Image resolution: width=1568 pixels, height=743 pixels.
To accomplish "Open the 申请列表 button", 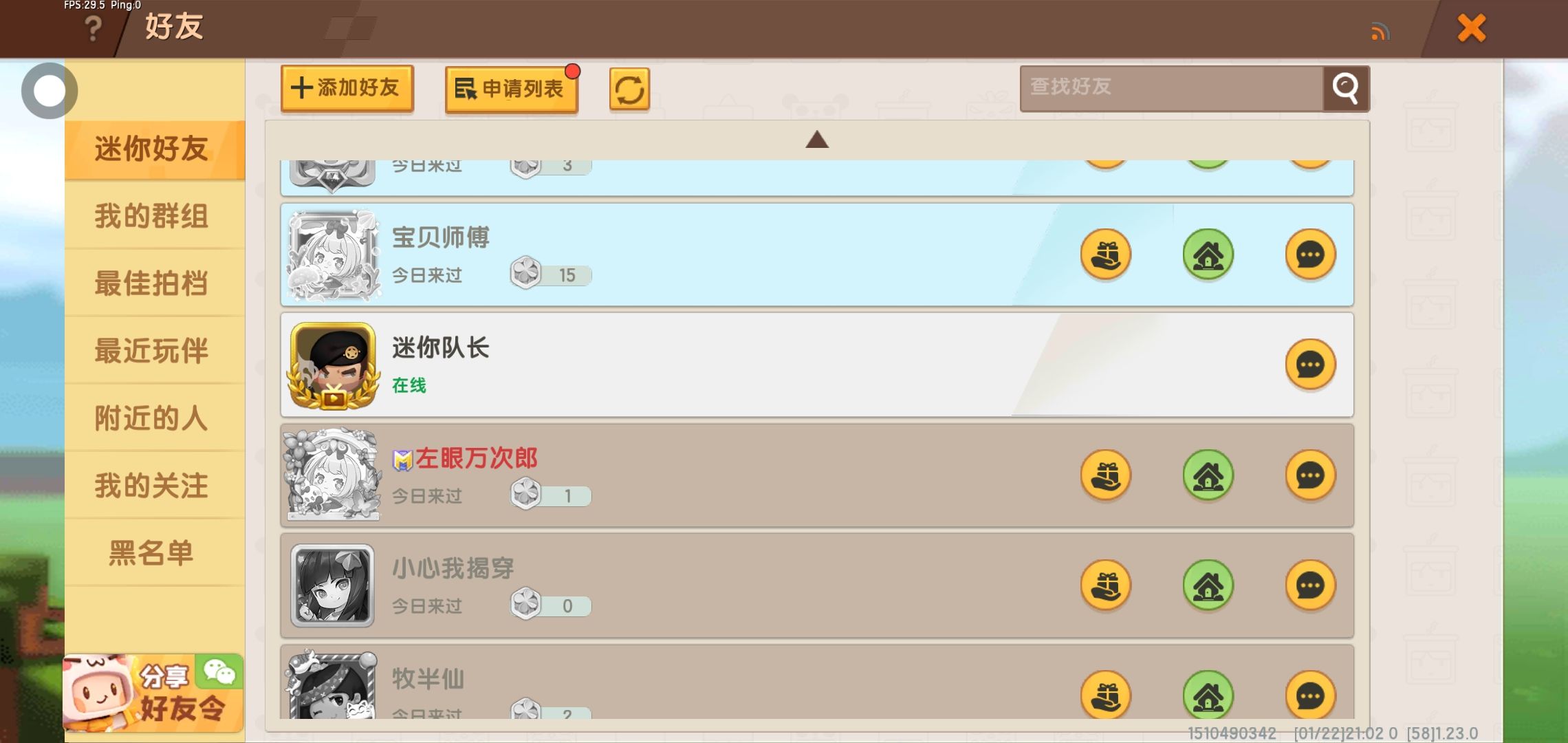I will pyautogui.click(x=511, y=89).
